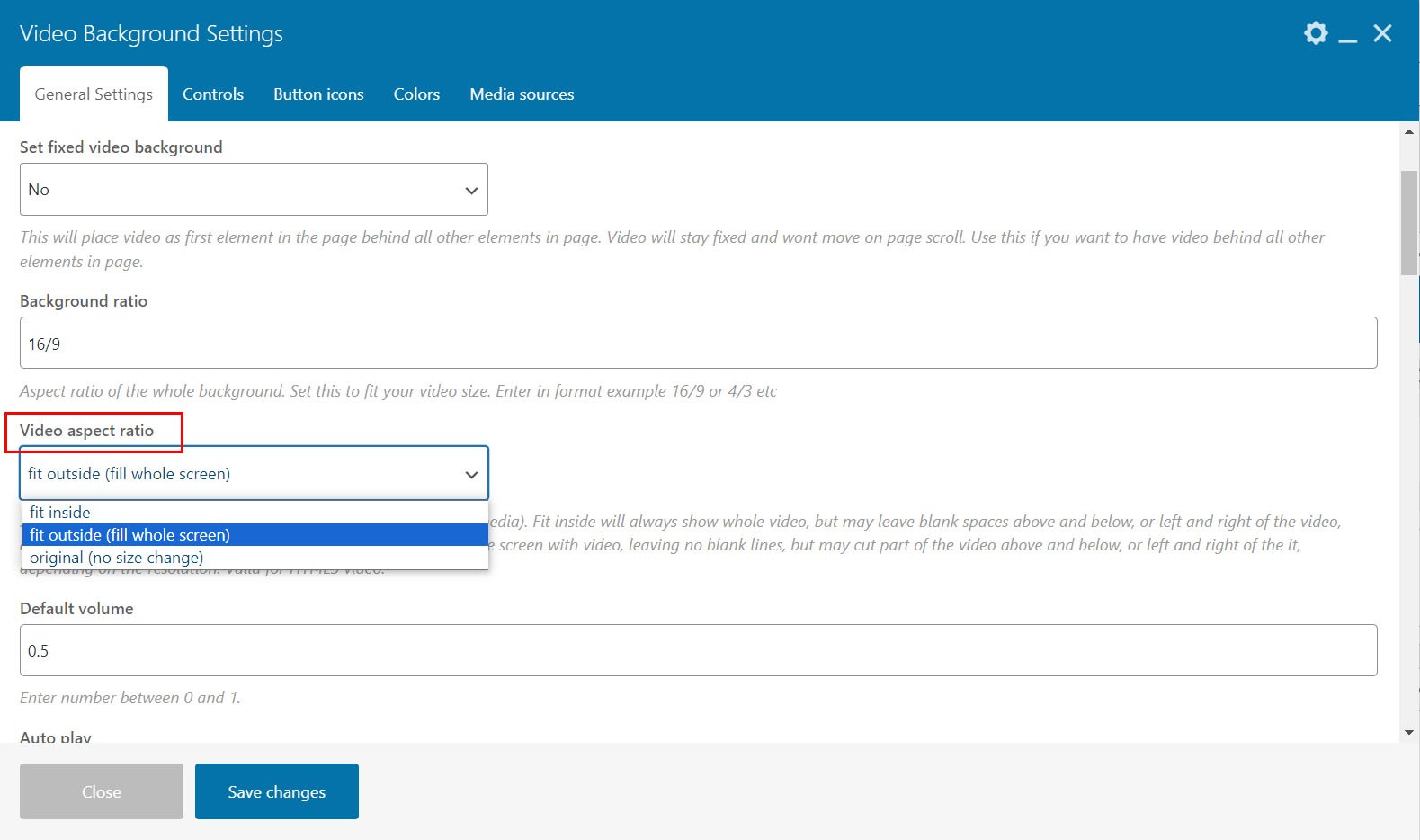The height and width of the screenshot is (840, 1420).
Task: Click the Background ratio input field
Action: tap(698, 343)
